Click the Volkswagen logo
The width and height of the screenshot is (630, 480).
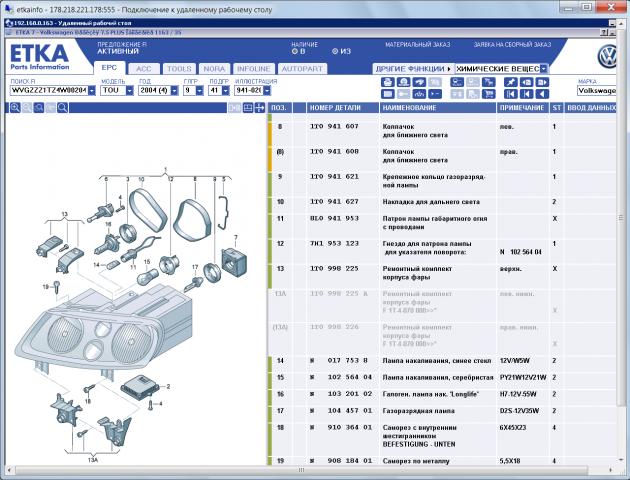(x=607, y=57)
